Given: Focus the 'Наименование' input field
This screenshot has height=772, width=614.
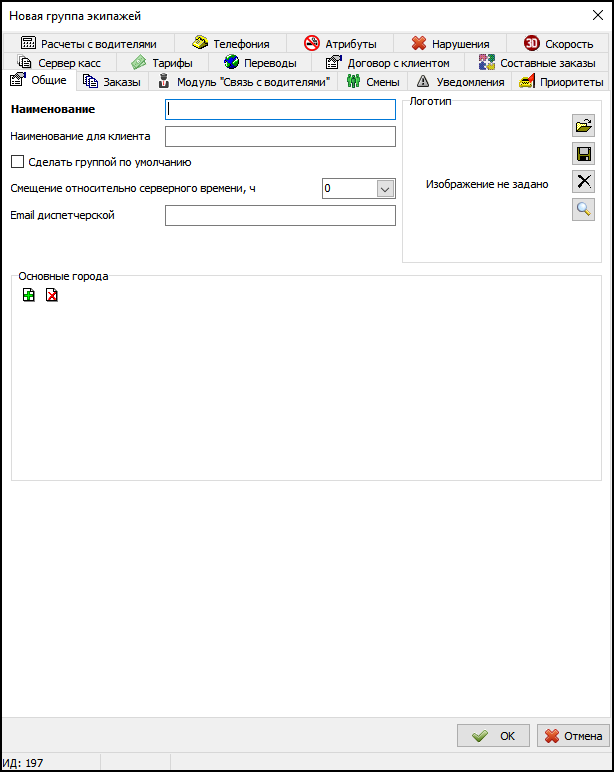Looking at the screenshot, I should tap(280, 110).
